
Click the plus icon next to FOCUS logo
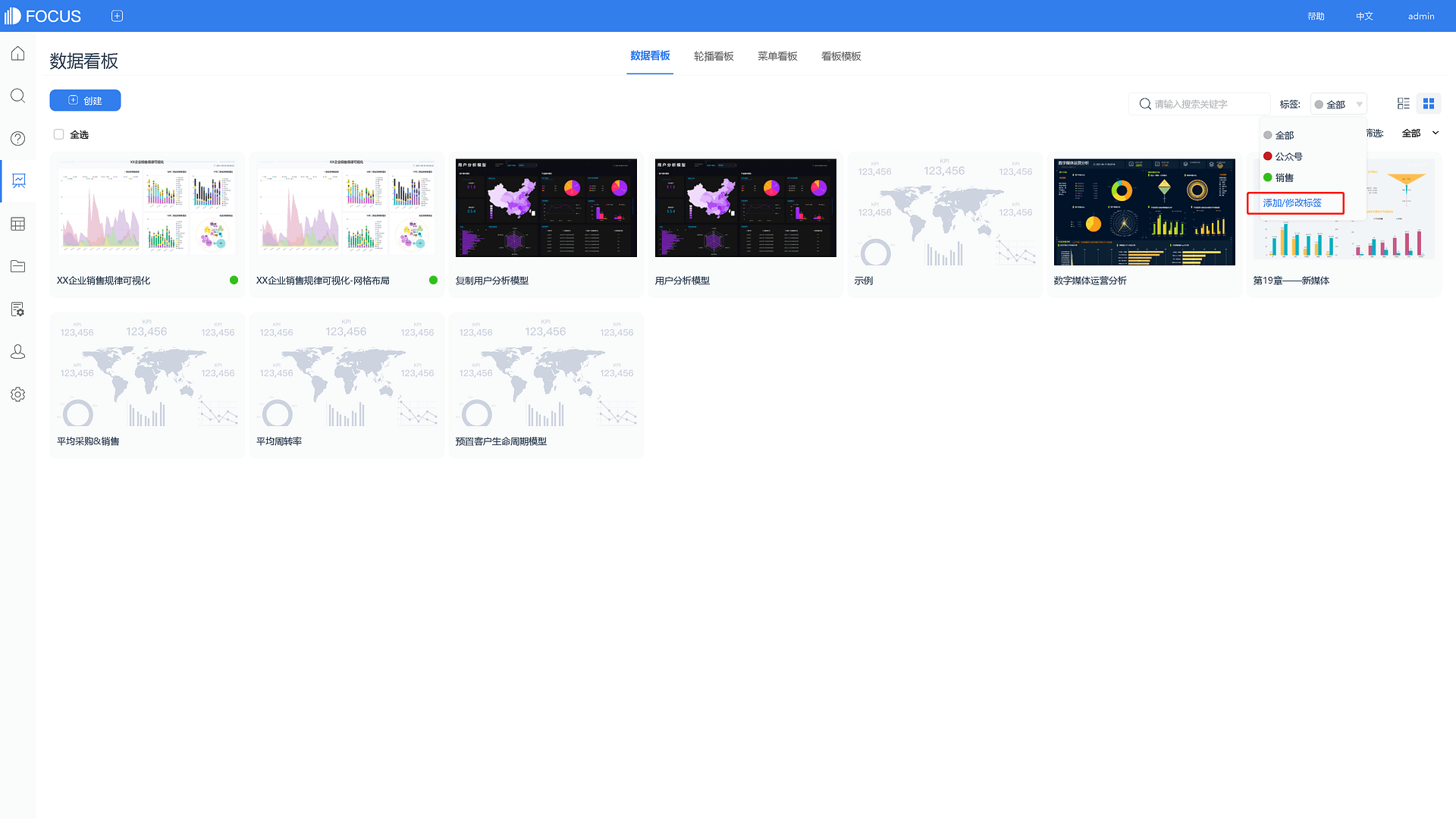coord(117,16)
